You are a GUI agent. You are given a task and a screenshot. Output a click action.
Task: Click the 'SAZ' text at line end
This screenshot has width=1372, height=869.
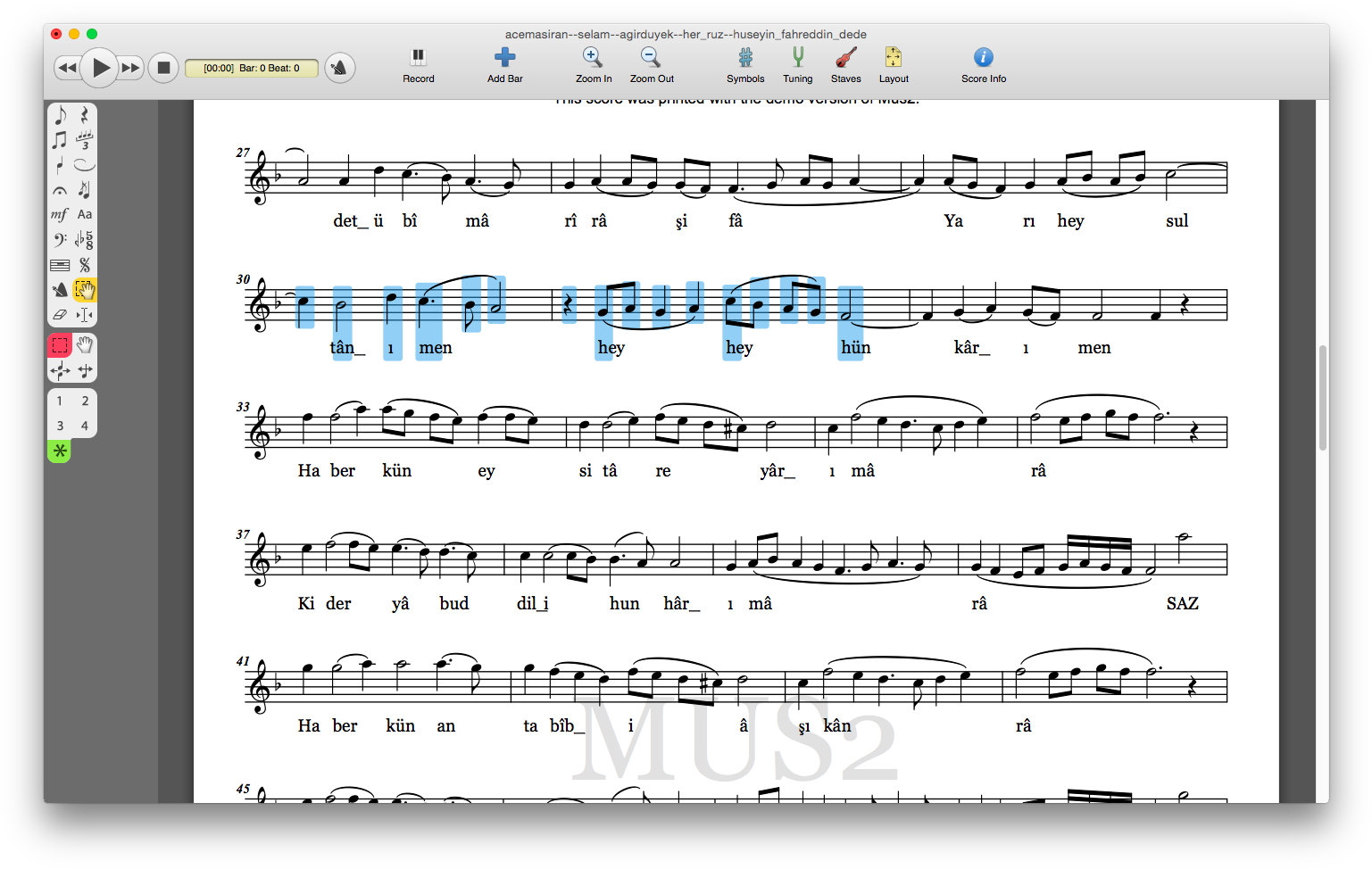1182,604
